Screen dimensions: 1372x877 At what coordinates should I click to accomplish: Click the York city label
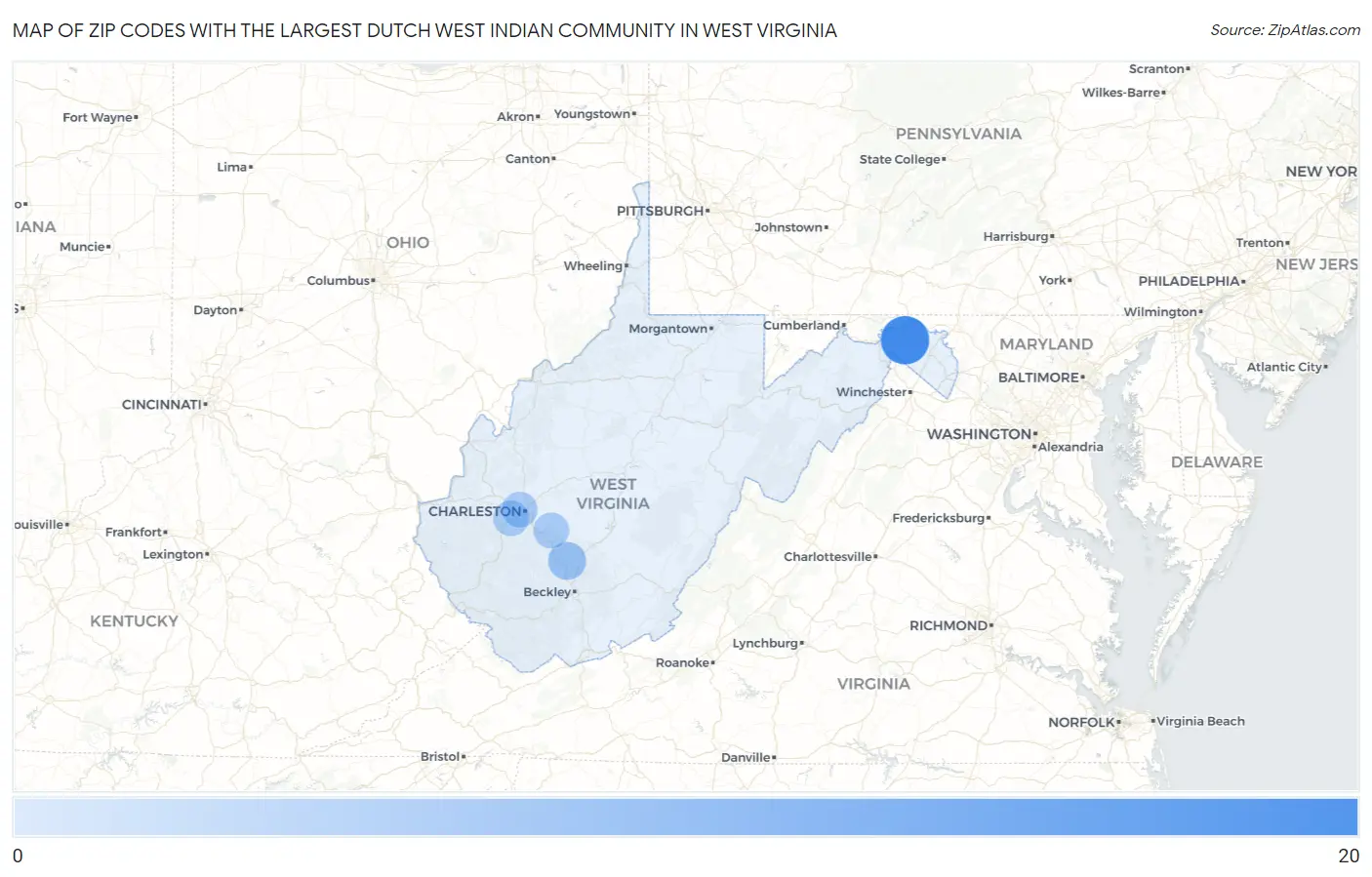1053,280
